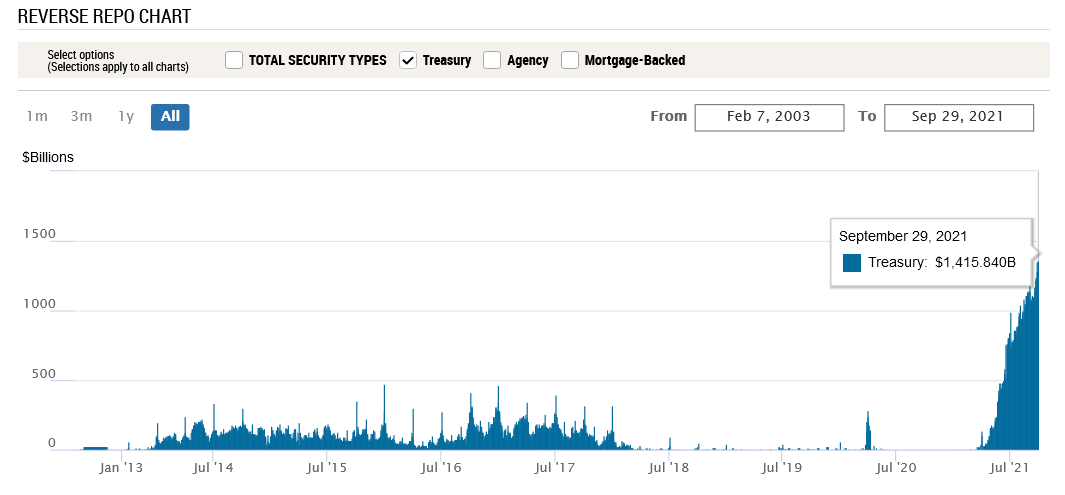Click the 1500 y-axis gridline label
Image resolution: width=1065 pixels, height=495 pixels.
41,233
